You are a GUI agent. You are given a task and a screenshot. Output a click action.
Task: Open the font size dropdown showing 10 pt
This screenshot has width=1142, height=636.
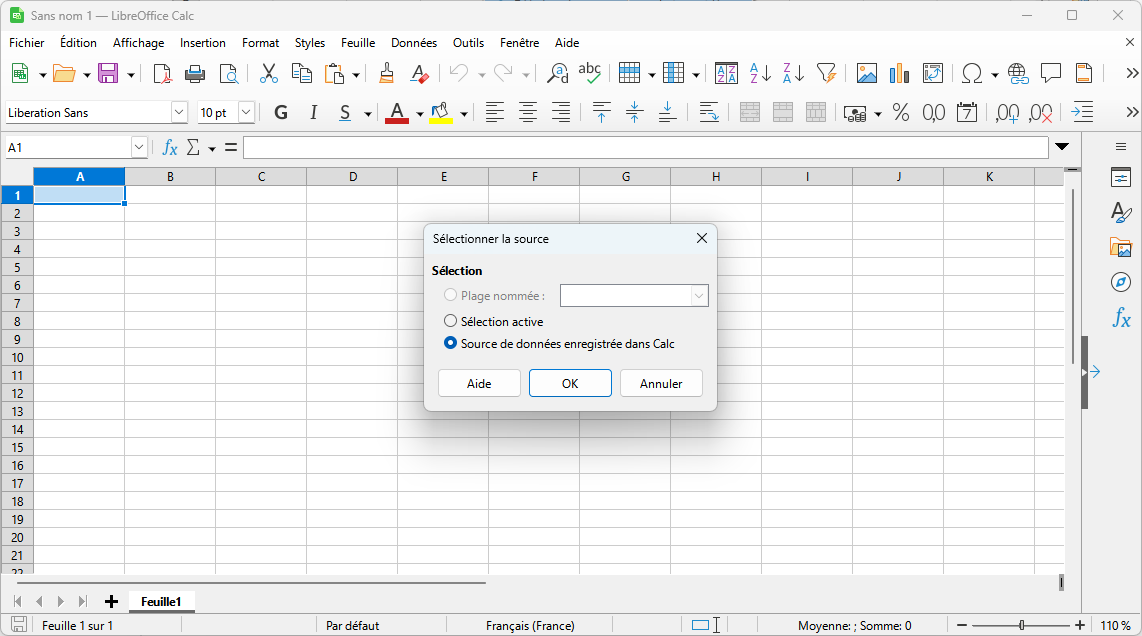click(246, 113)
